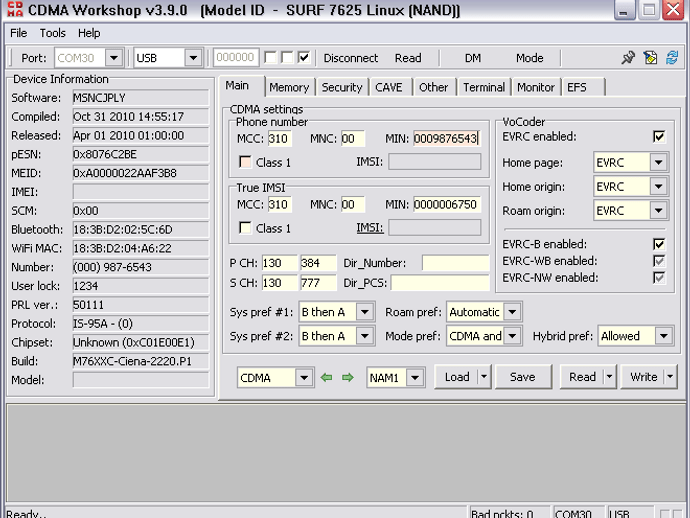Click the Phone number MCC field
The image size is (690, 518).
point(280,139)
